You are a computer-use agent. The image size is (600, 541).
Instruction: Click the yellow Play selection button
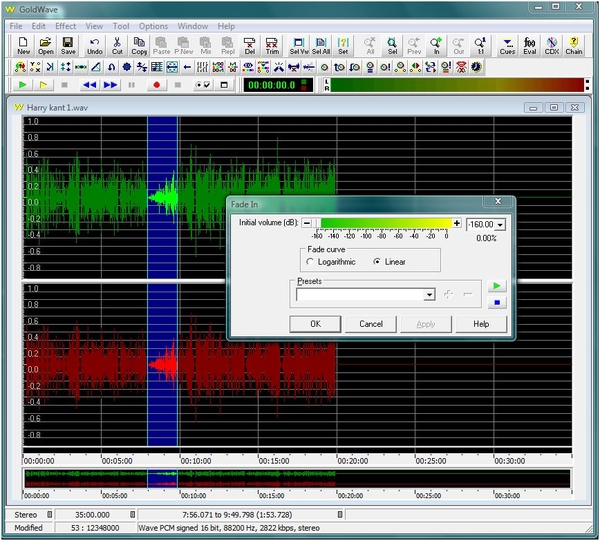pos(43,85)
